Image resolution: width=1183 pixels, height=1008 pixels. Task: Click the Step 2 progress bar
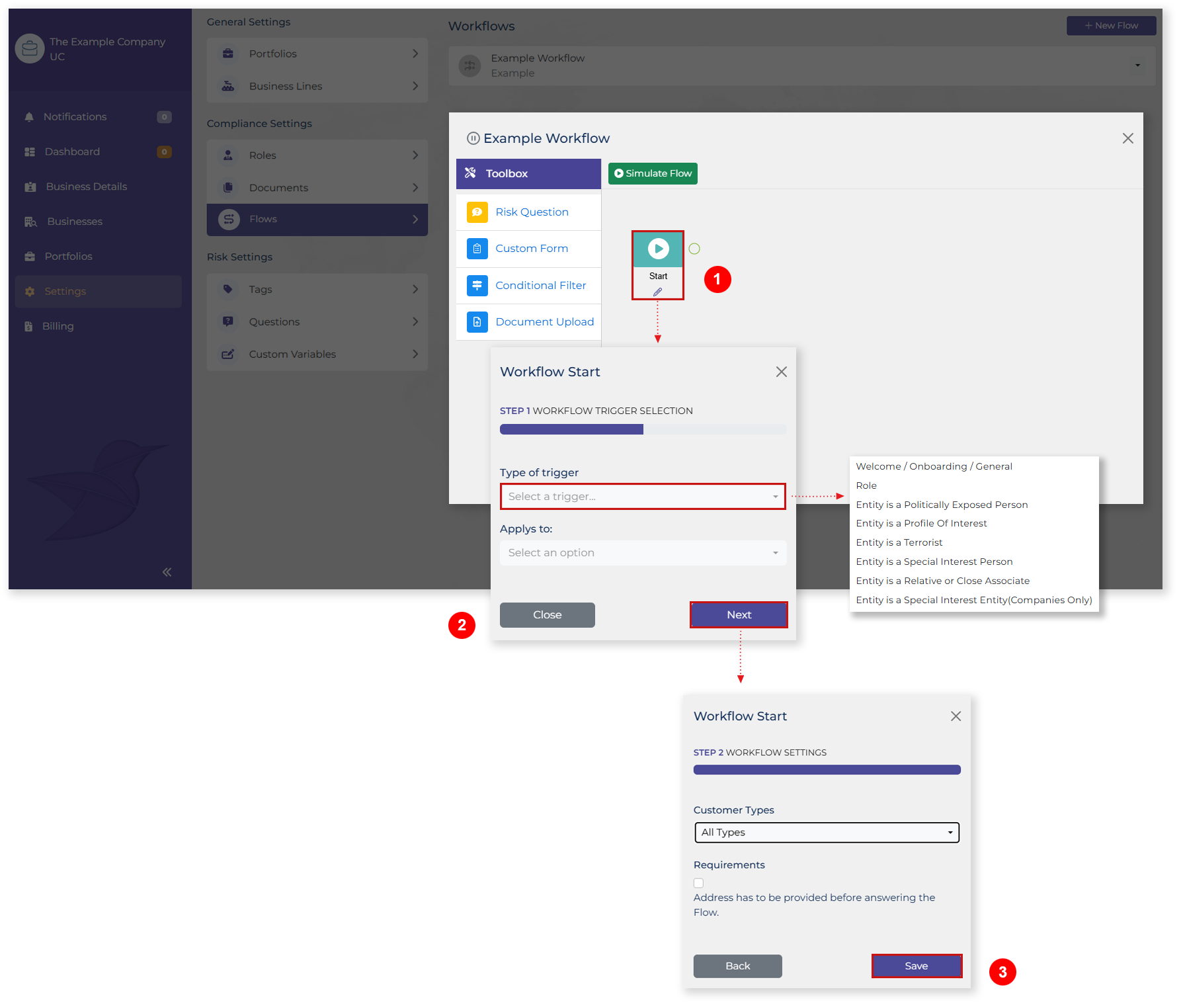[x=827, y=771]
